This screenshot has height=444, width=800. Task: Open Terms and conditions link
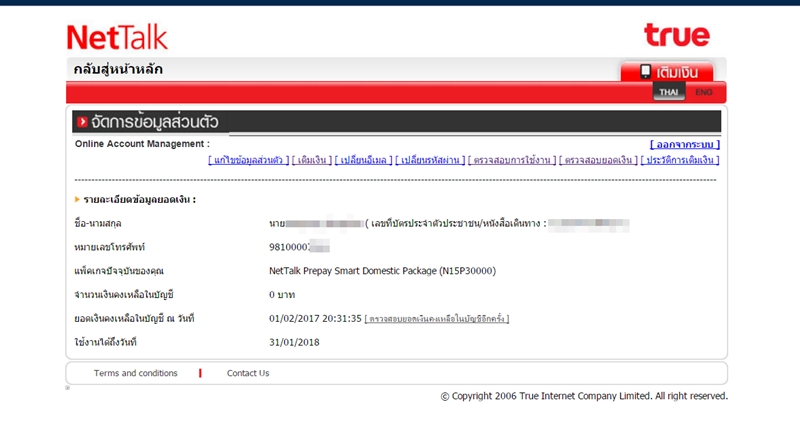point(136,373)
